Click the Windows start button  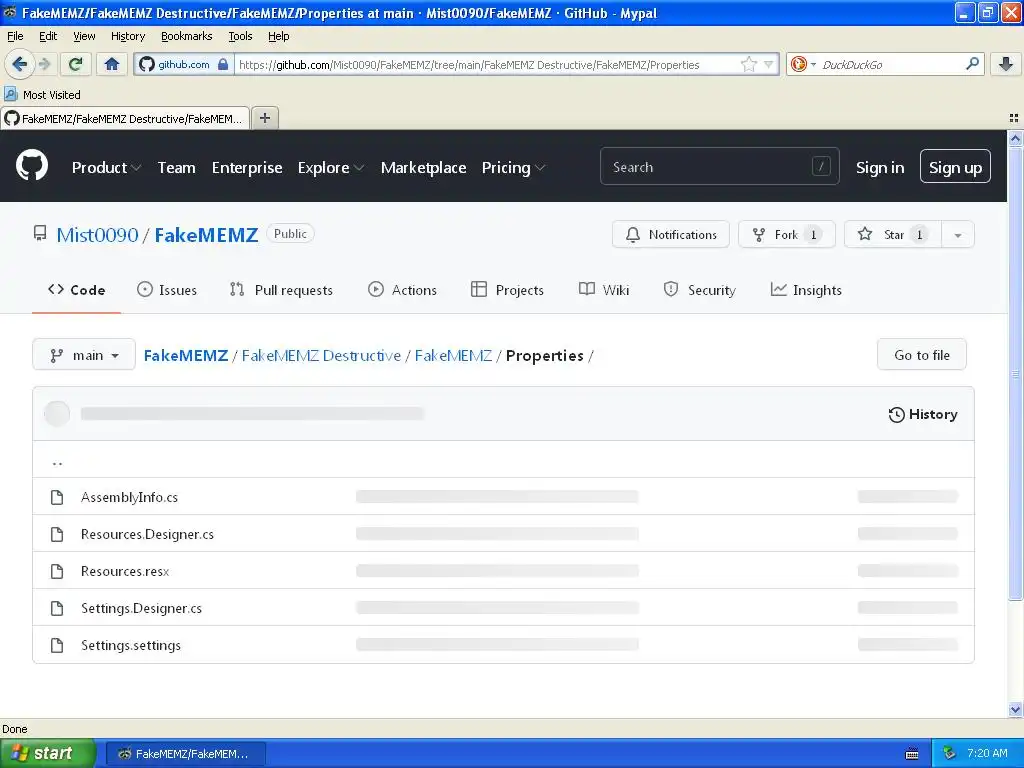pyautogui.click(x=48, y=754)
